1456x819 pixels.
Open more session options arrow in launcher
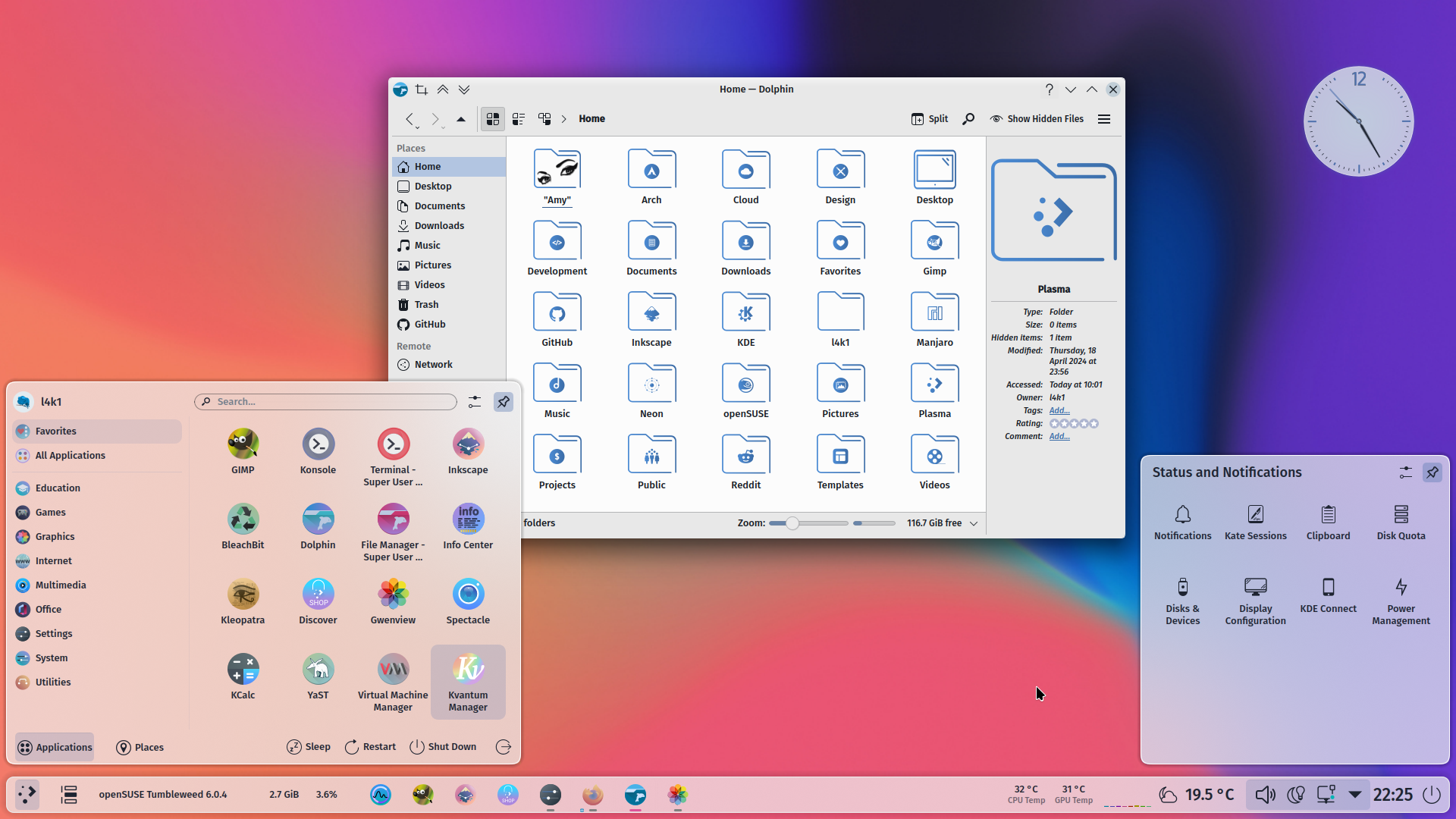point(504,748)
